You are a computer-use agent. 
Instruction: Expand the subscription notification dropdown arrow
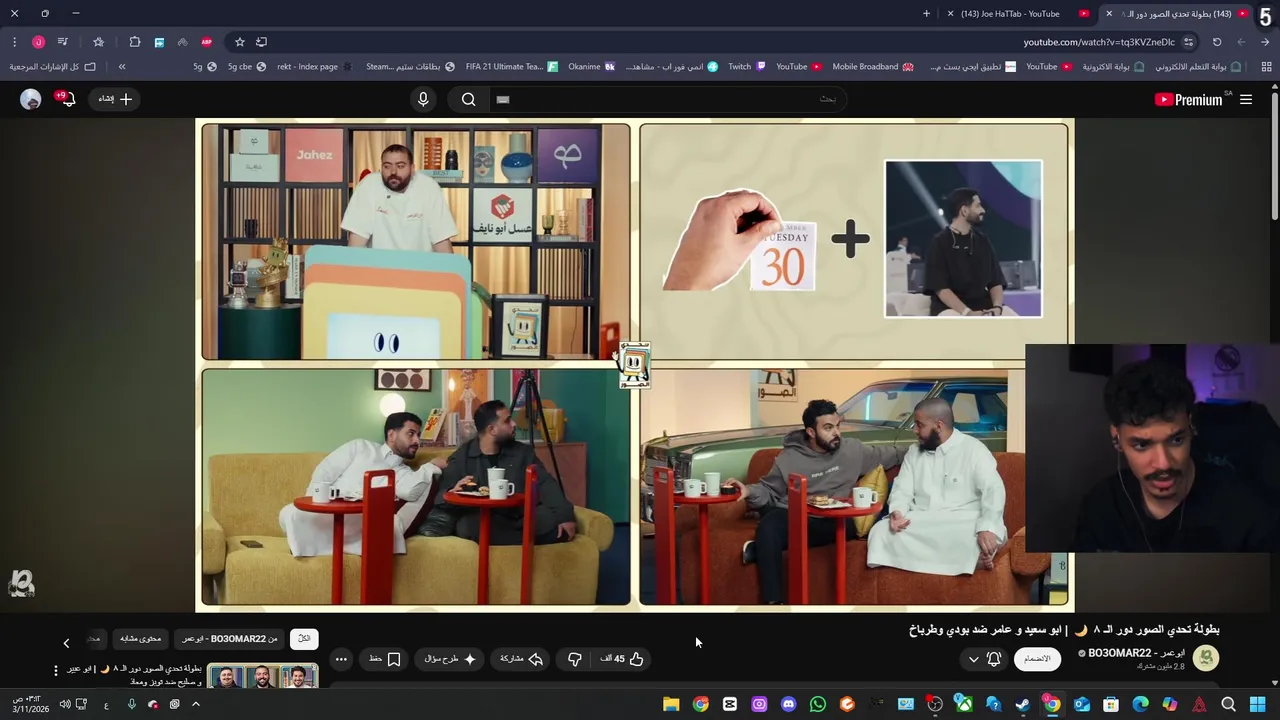pos(973,659)
